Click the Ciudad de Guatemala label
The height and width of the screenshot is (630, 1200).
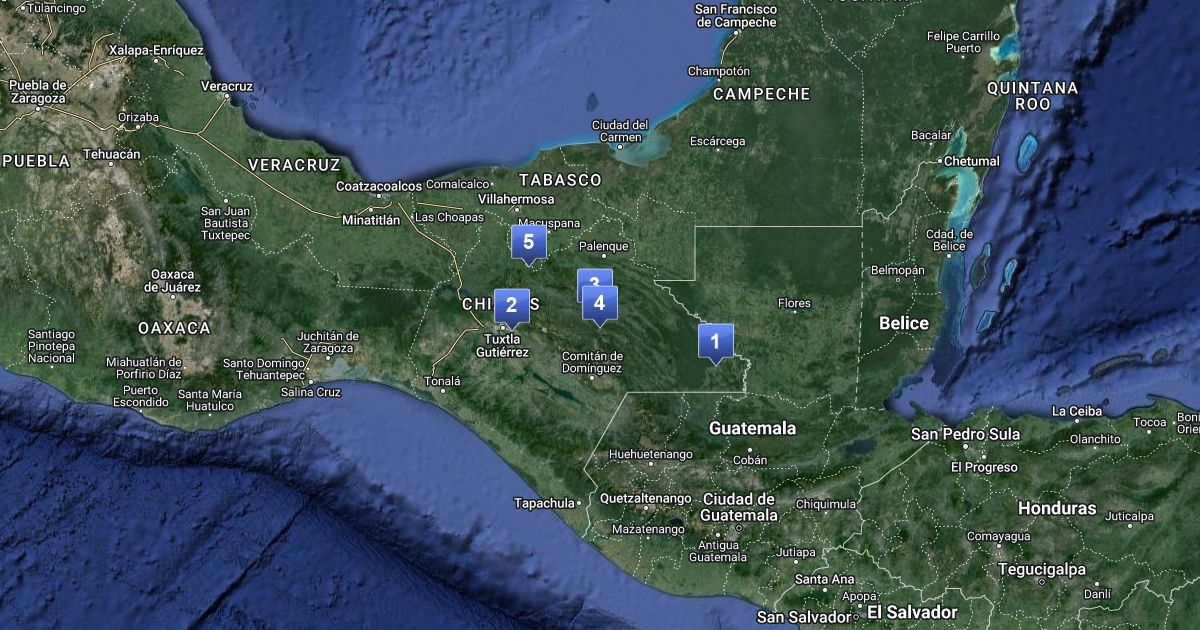tap(740, 507)
